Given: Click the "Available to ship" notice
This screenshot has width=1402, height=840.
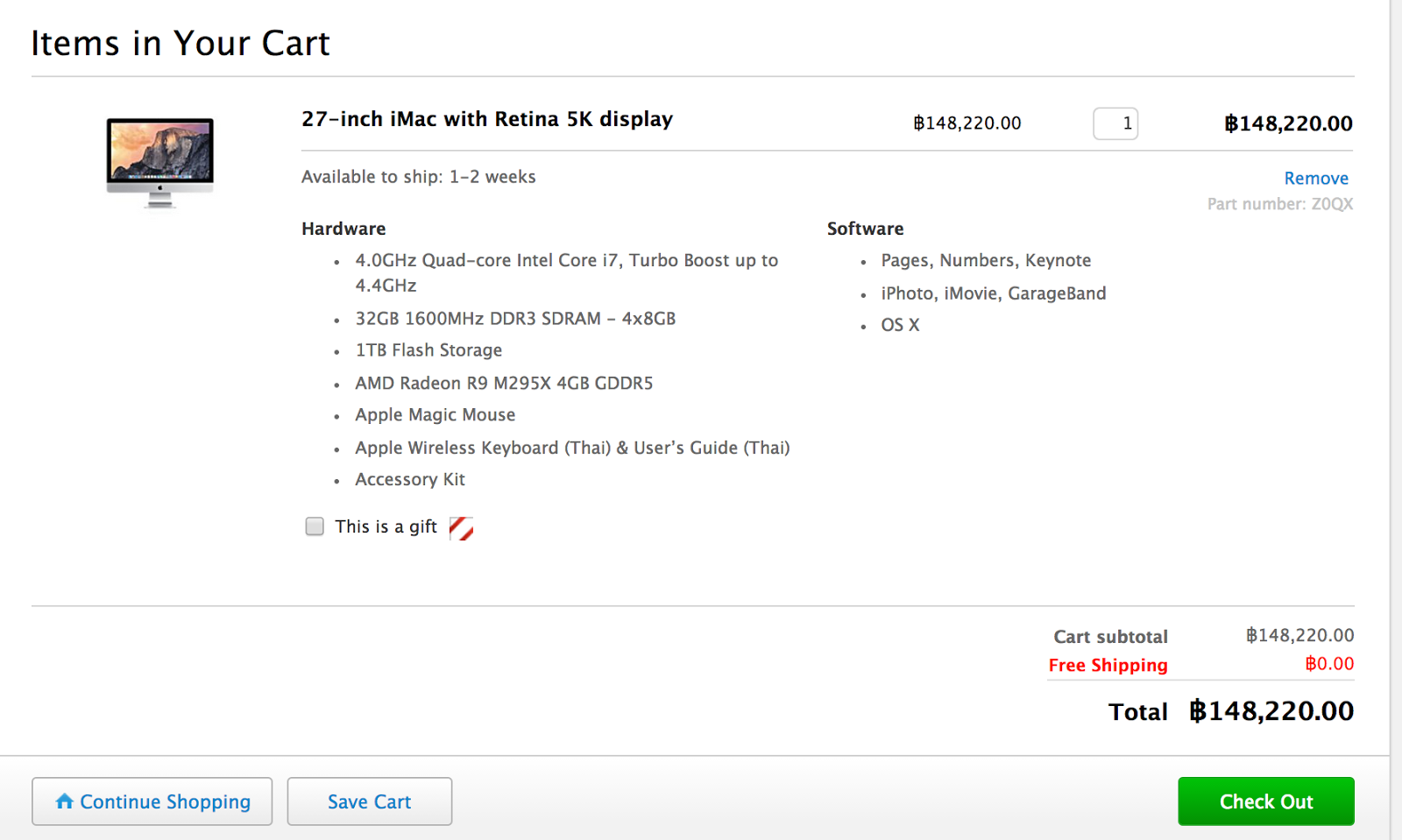Looking at the screenshot, I should point(418,177).
